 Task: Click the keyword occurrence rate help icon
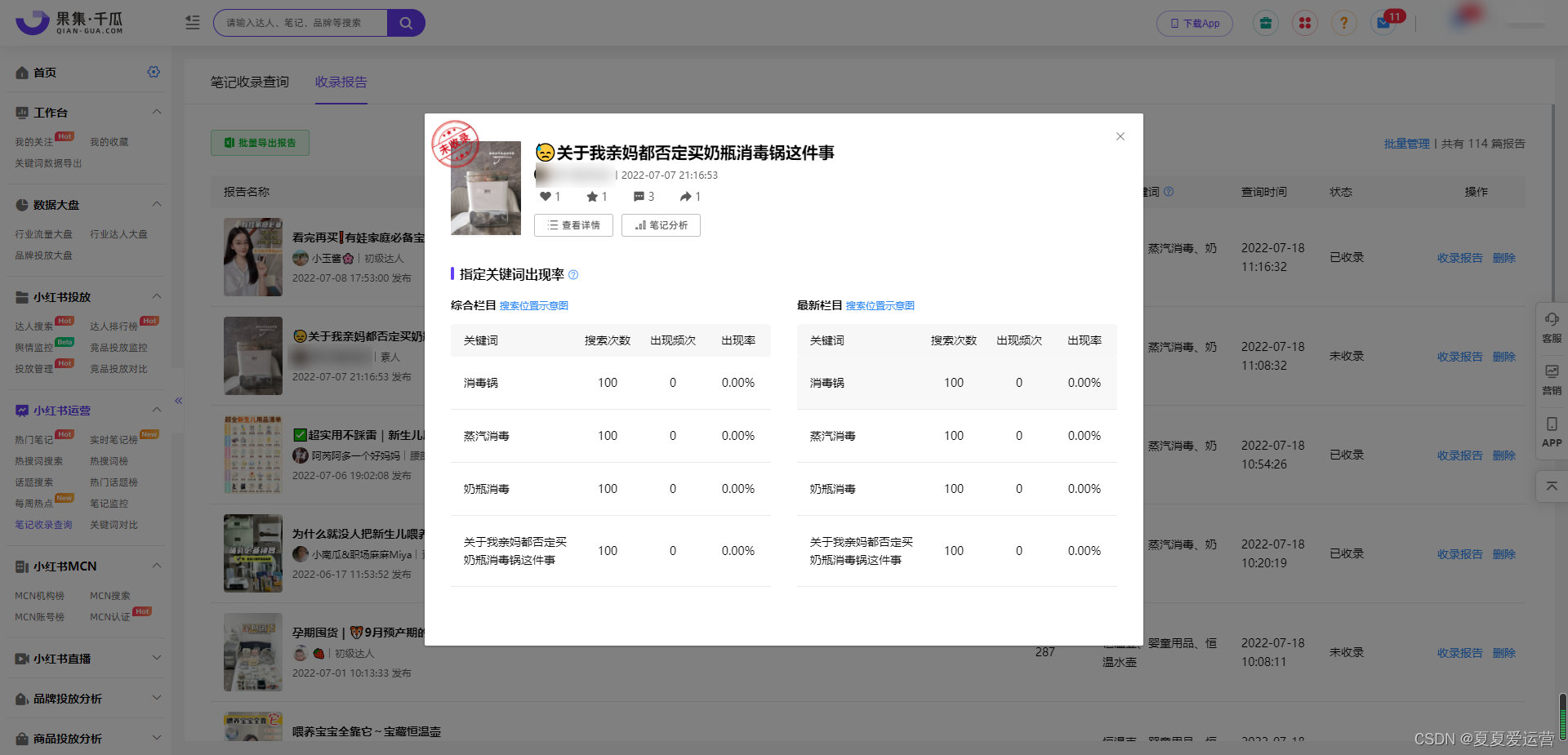pos(573,275)
